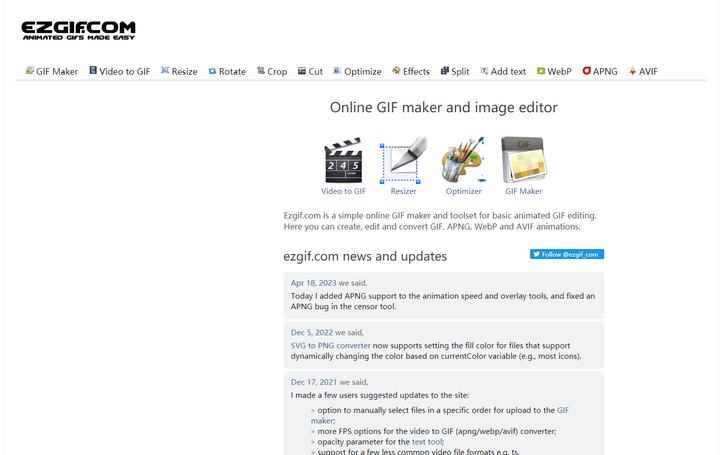Screen dimensions: 720x455
Task: Select the Rotate tool menu item
Action: click(227, 72)
